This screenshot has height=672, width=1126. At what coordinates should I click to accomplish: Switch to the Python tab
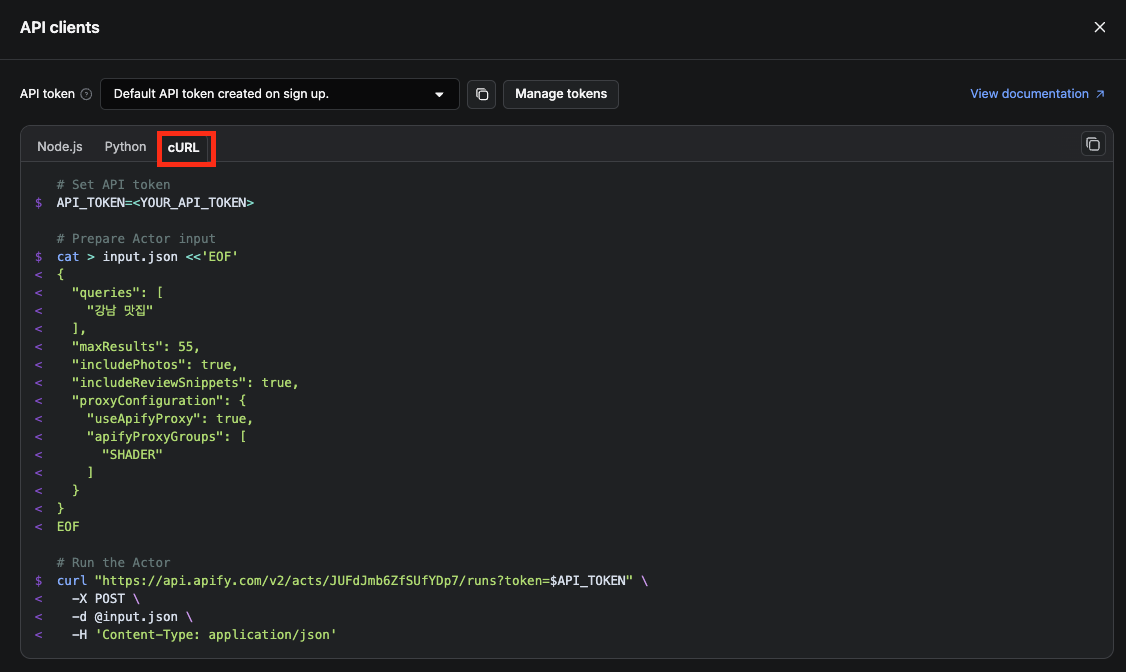(x=125, y=146)
